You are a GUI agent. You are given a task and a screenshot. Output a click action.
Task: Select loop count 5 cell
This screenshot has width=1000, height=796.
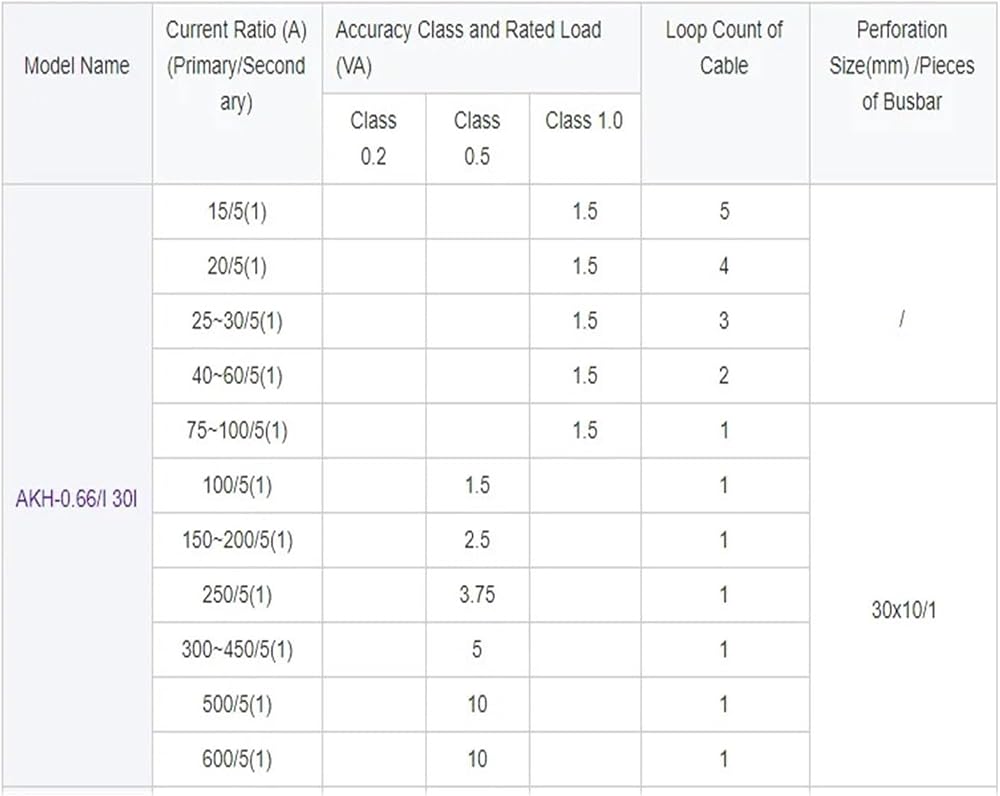click(x=724, y=212)
